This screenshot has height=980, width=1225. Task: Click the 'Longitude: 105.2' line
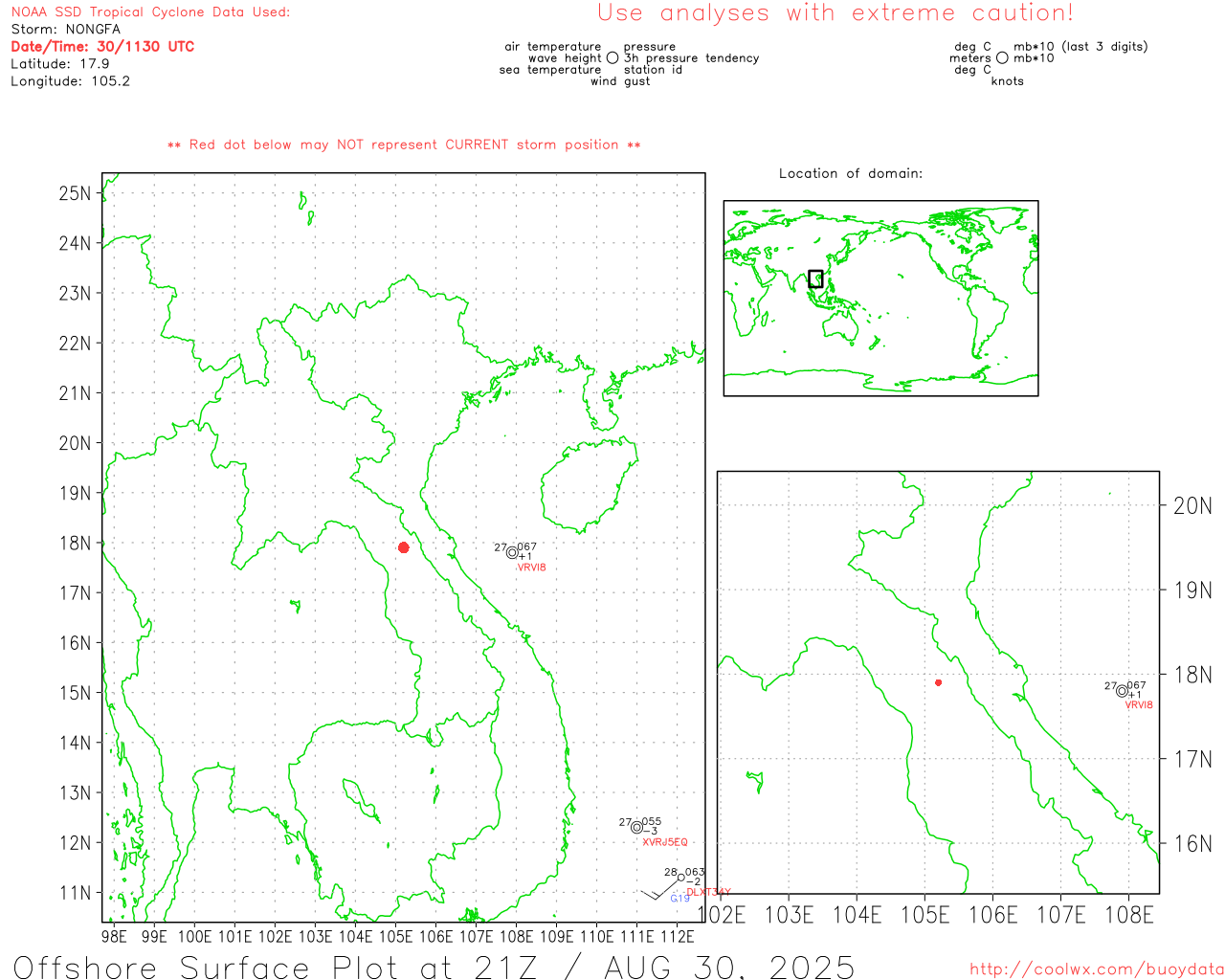click(70, 81)
